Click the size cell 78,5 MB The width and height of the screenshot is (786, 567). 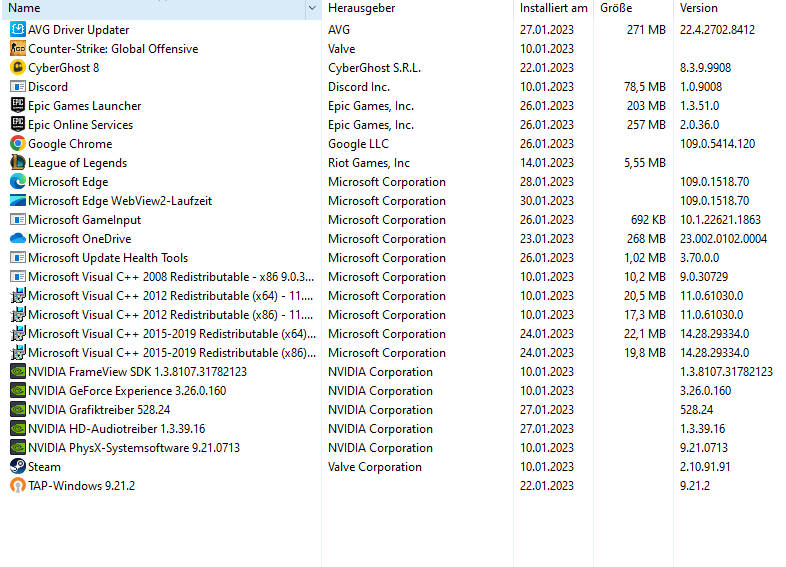[645, 87]
